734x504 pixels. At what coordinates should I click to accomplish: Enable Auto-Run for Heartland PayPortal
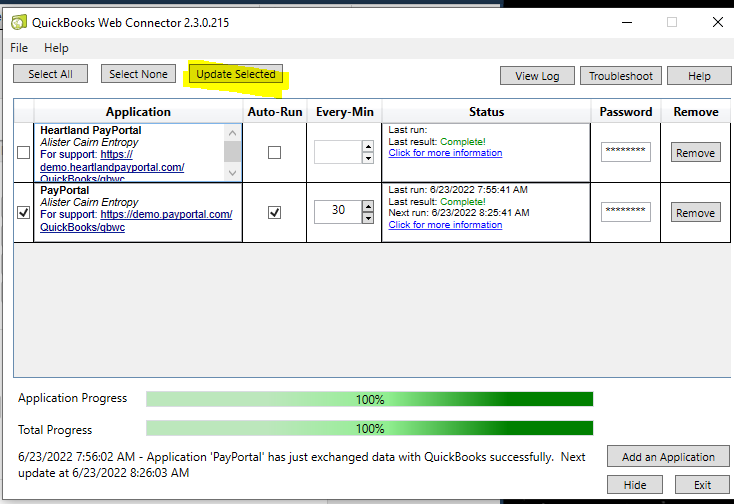click(274, 153)
